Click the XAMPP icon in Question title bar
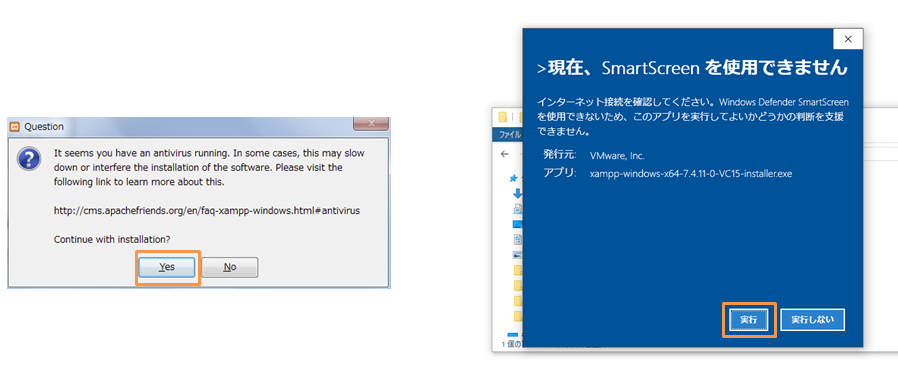Screen dimensions: 898x381 coord(16,127)
